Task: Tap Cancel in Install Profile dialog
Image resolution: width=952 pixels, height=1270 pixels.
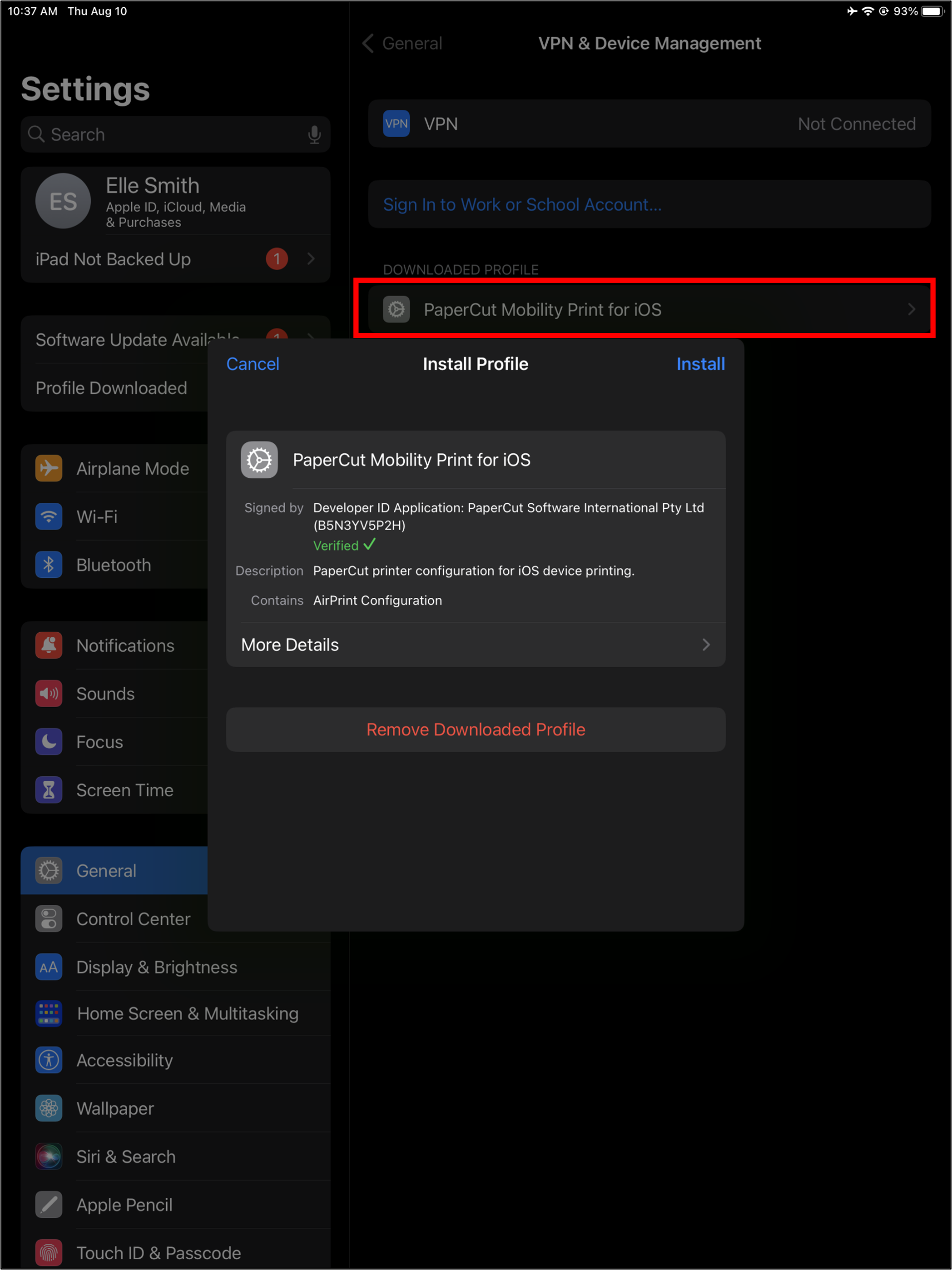Action: [x=252, y=364]
